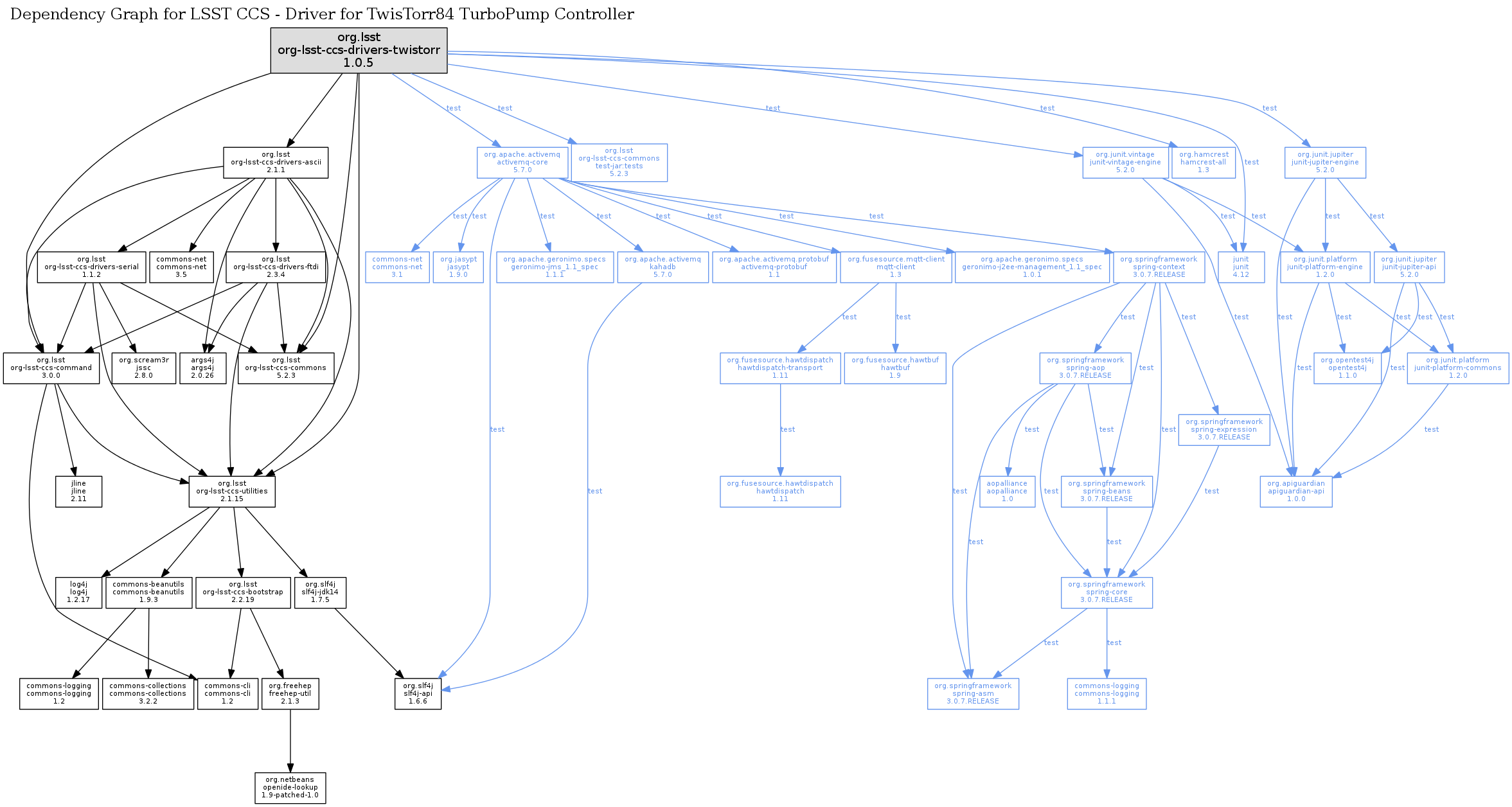Click the Dependency Graph title text
The image size is (1512, 807).
click(322, 14)
